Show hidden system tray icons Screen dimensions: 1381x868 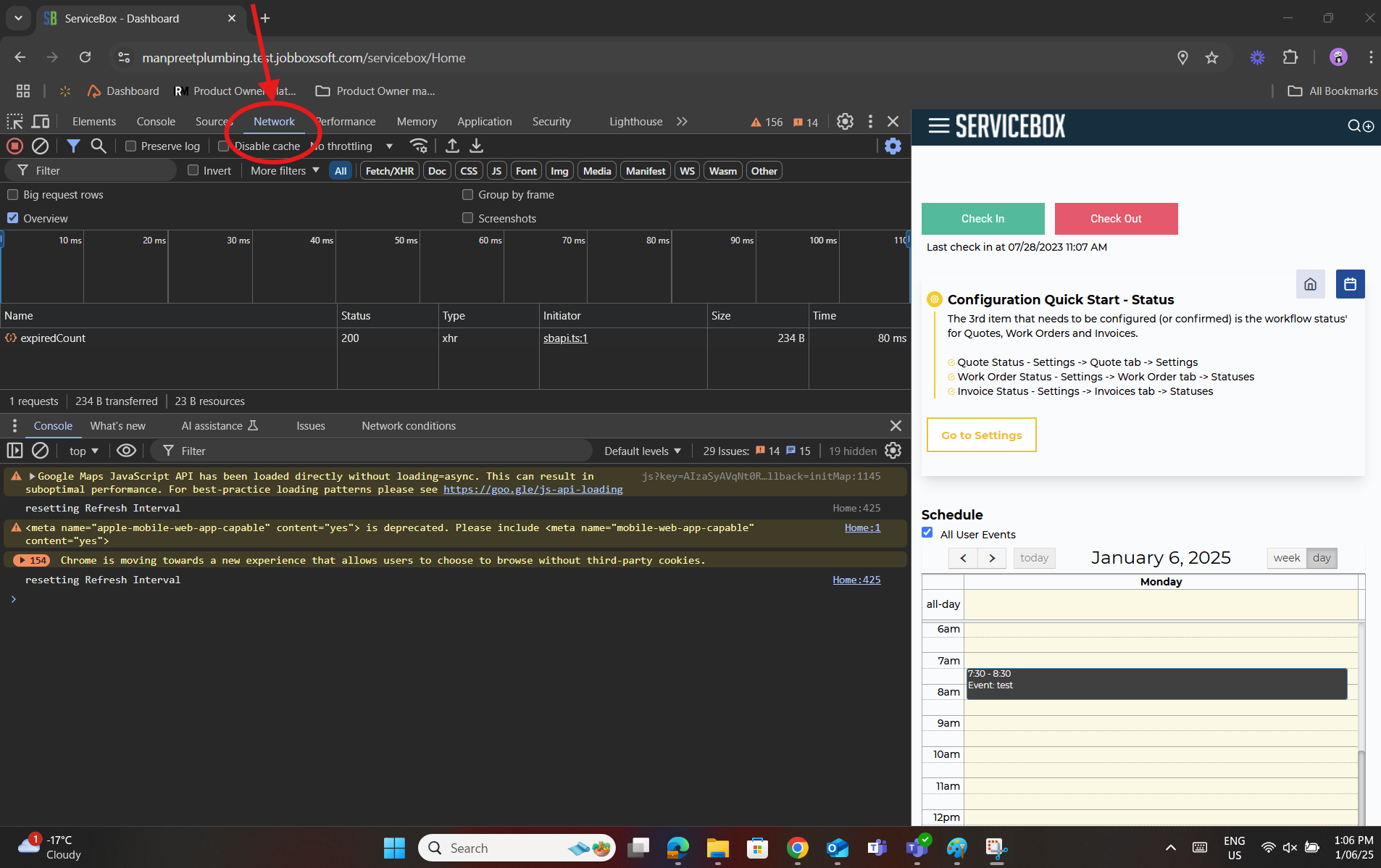(x=1170, y=848)
